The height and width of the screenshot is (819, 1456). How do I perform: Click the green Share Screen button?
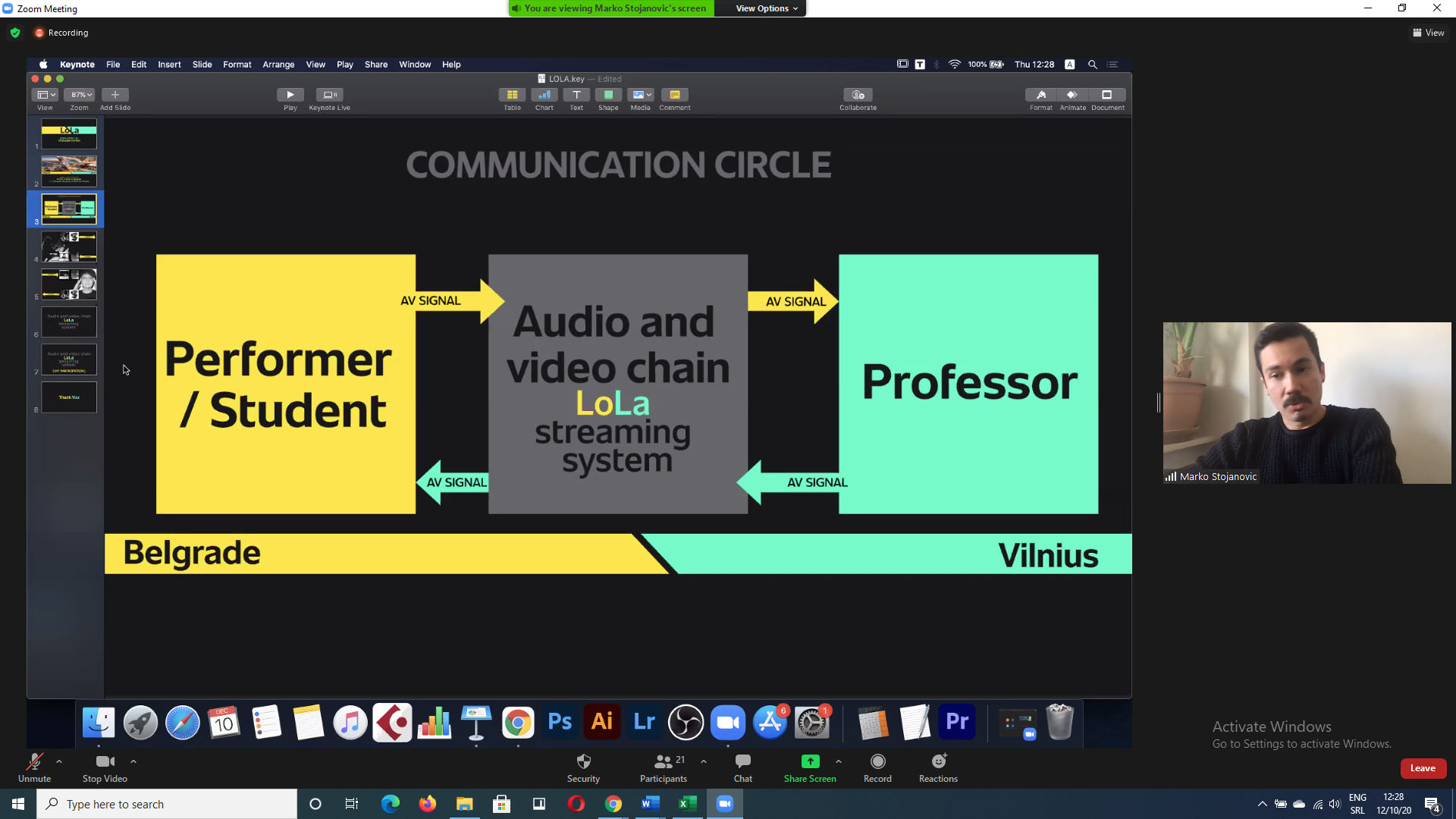tap(810, 767)
